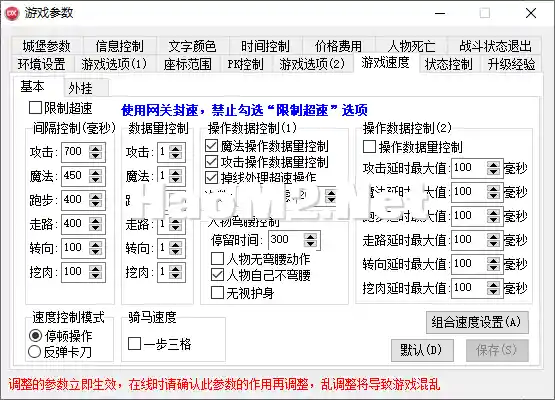Adjust the 走路 data amount spinner
The width and height of the screenshot is (555, 400).
tap(176, 224)
